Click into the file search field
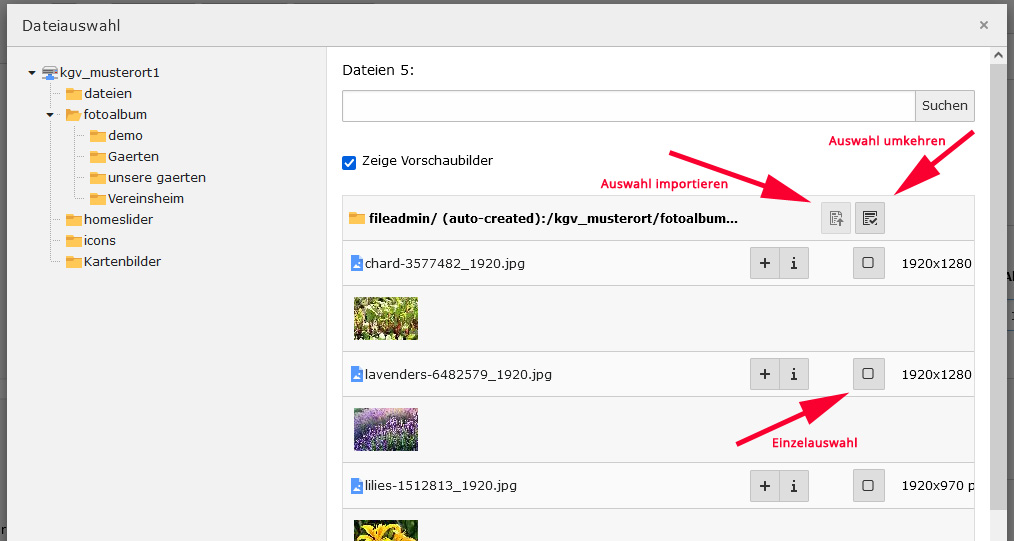Screen dimensions: 1014x541 [629, 106]
